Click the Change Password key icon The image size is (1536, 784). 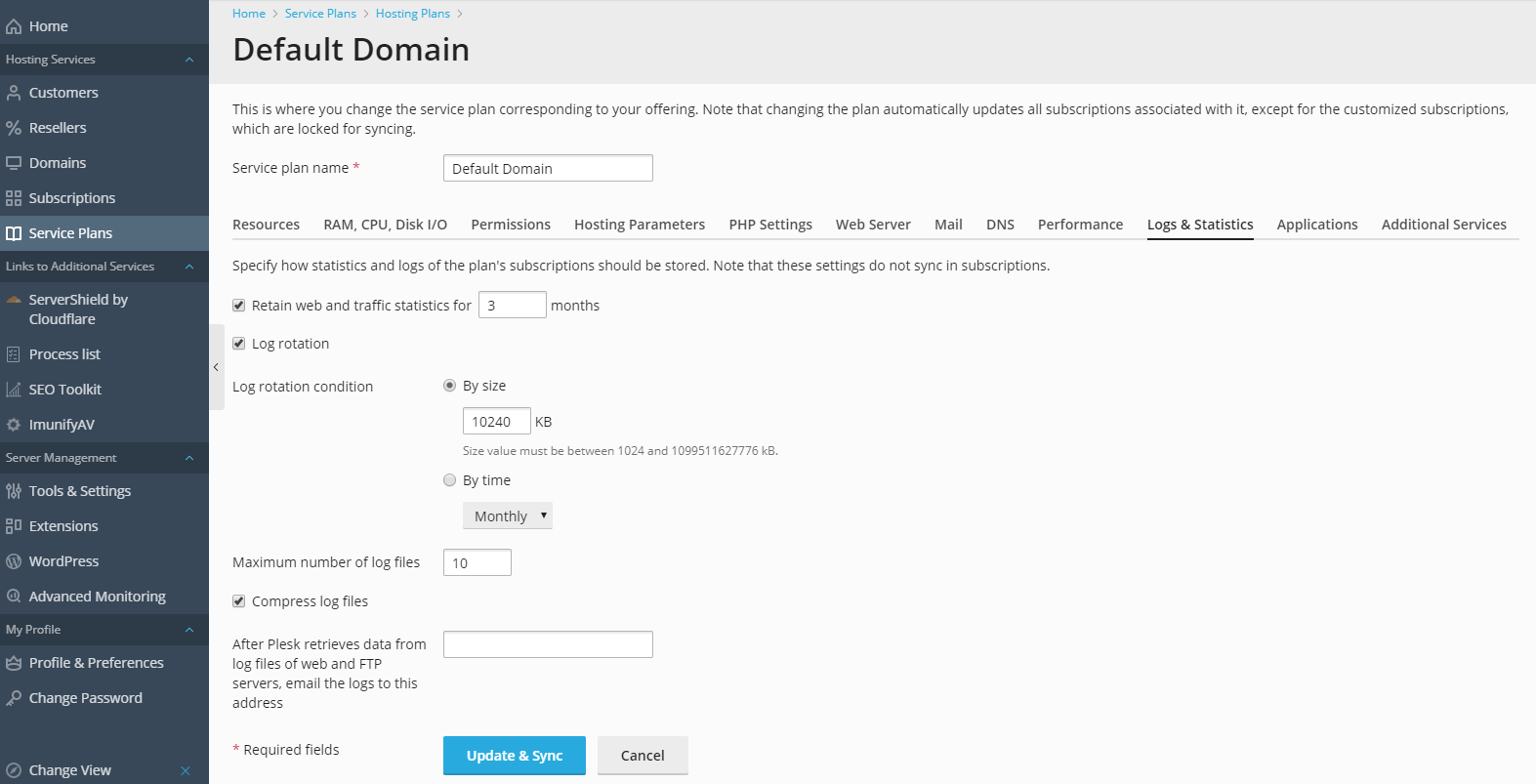click(x=14, y=698)
